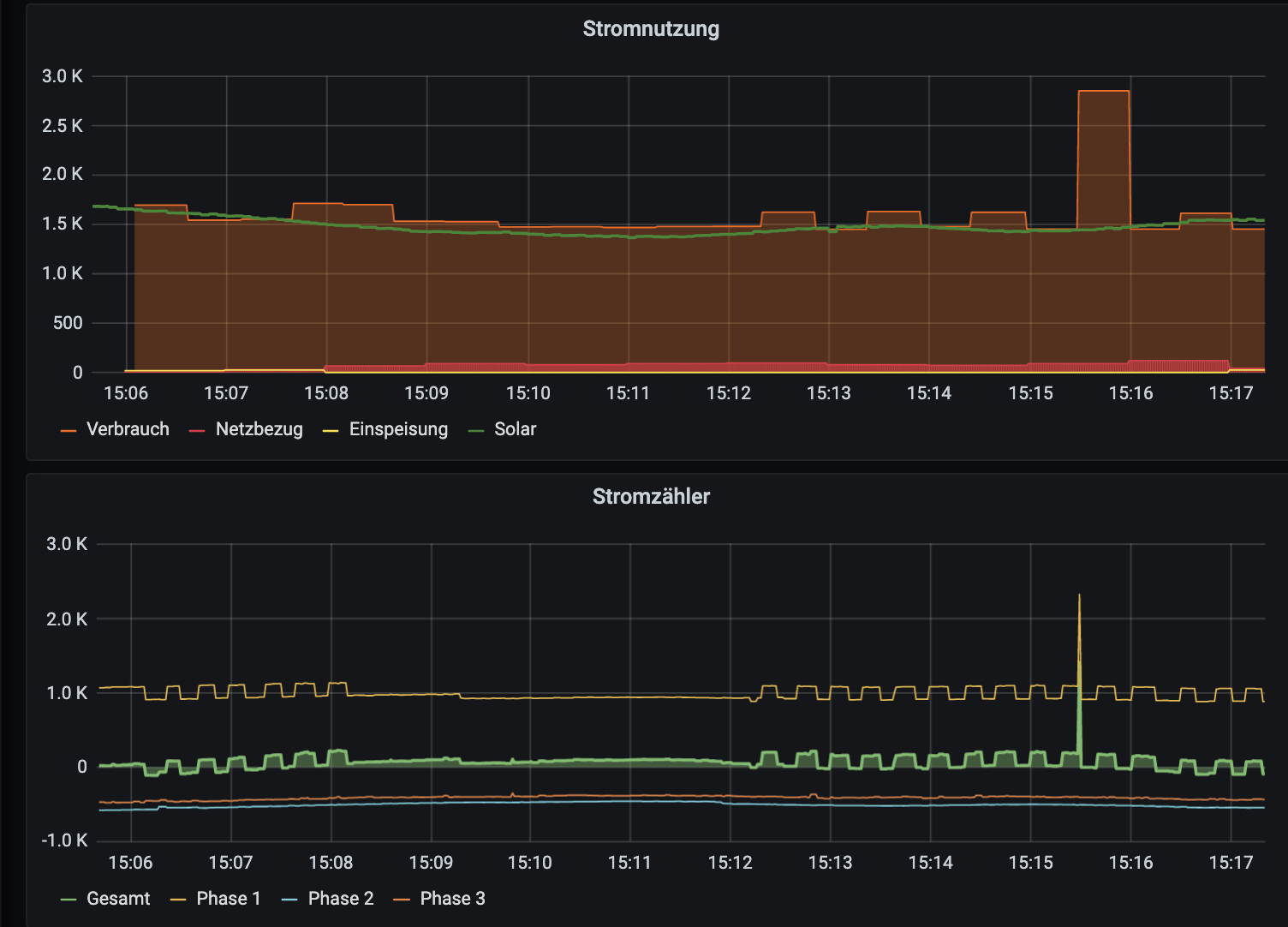Toggle the Verbrauch series label in legend
1288x927 pixels.
128,429
